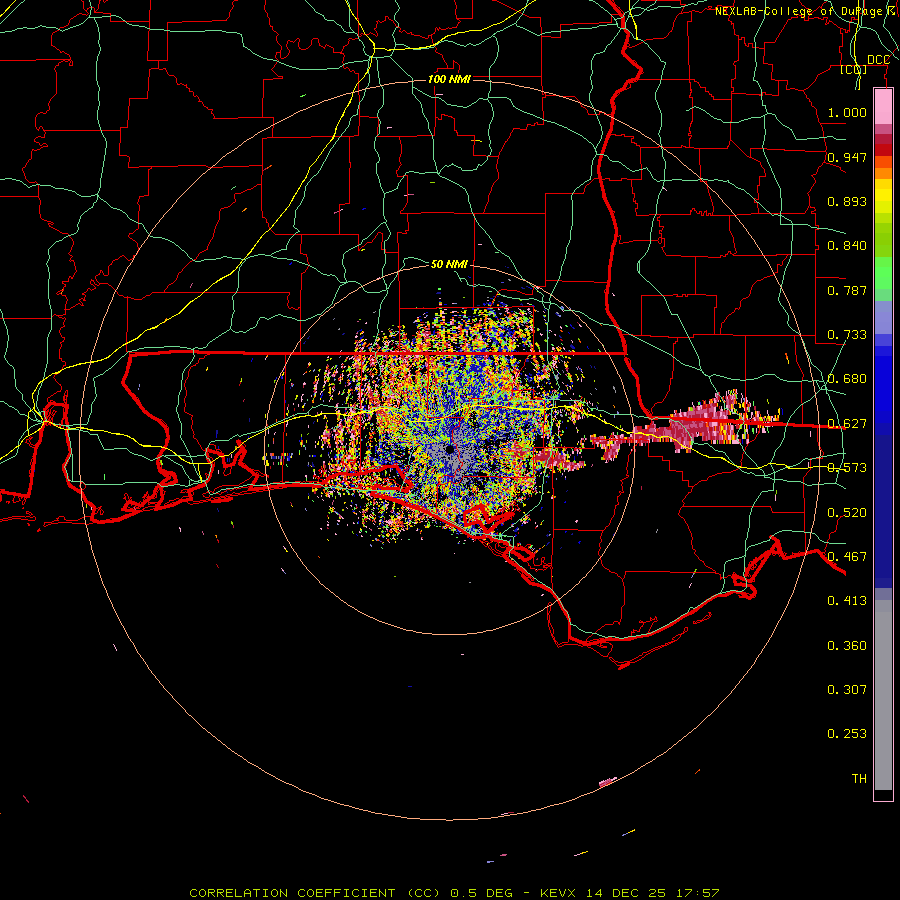Click the gray lower segment of the color bar
The image size is (900, 900).
(883, 695)
